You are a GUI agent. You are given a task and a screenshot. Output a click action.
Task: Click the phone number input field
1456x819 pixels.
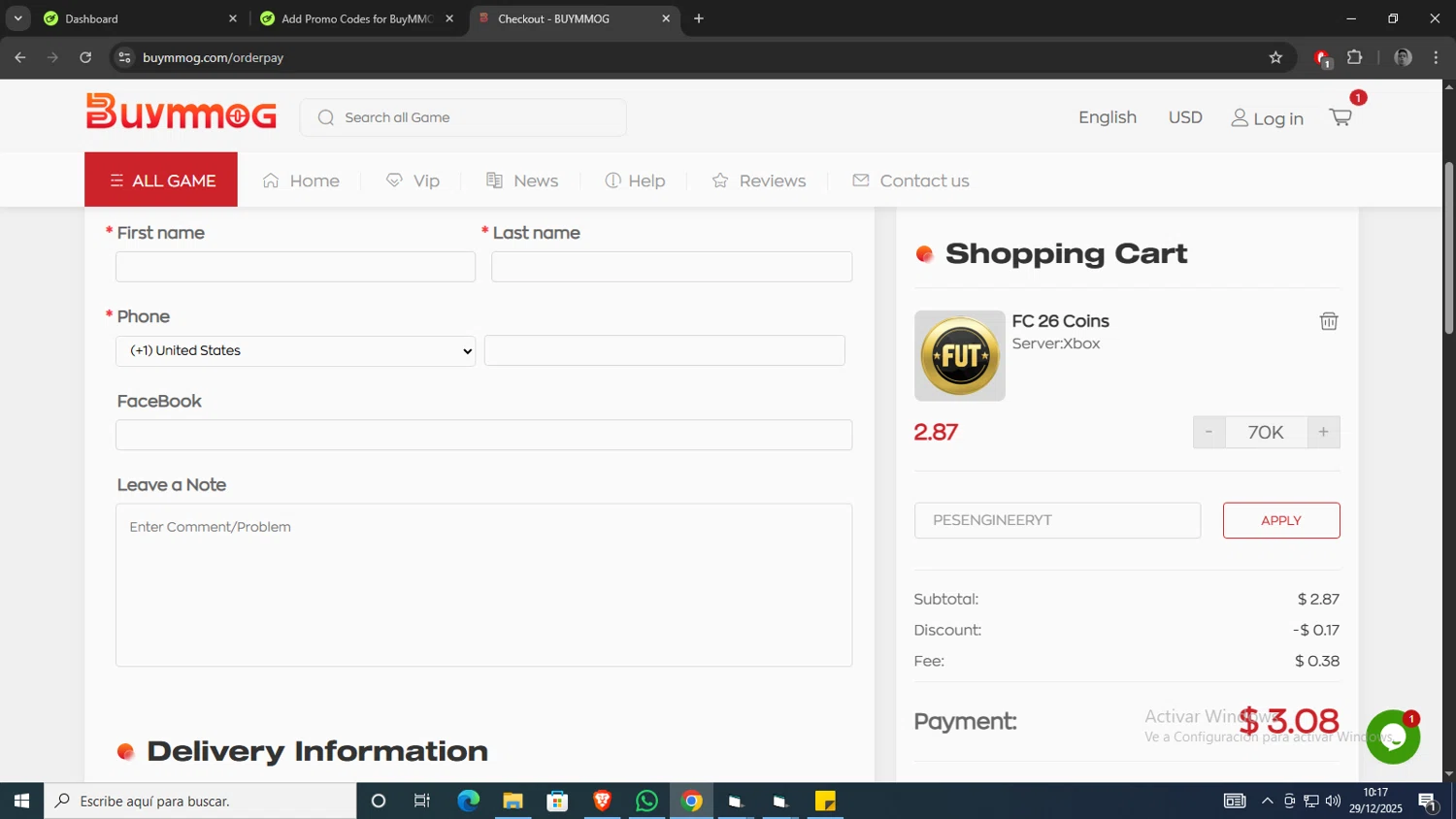click(664, 350)
